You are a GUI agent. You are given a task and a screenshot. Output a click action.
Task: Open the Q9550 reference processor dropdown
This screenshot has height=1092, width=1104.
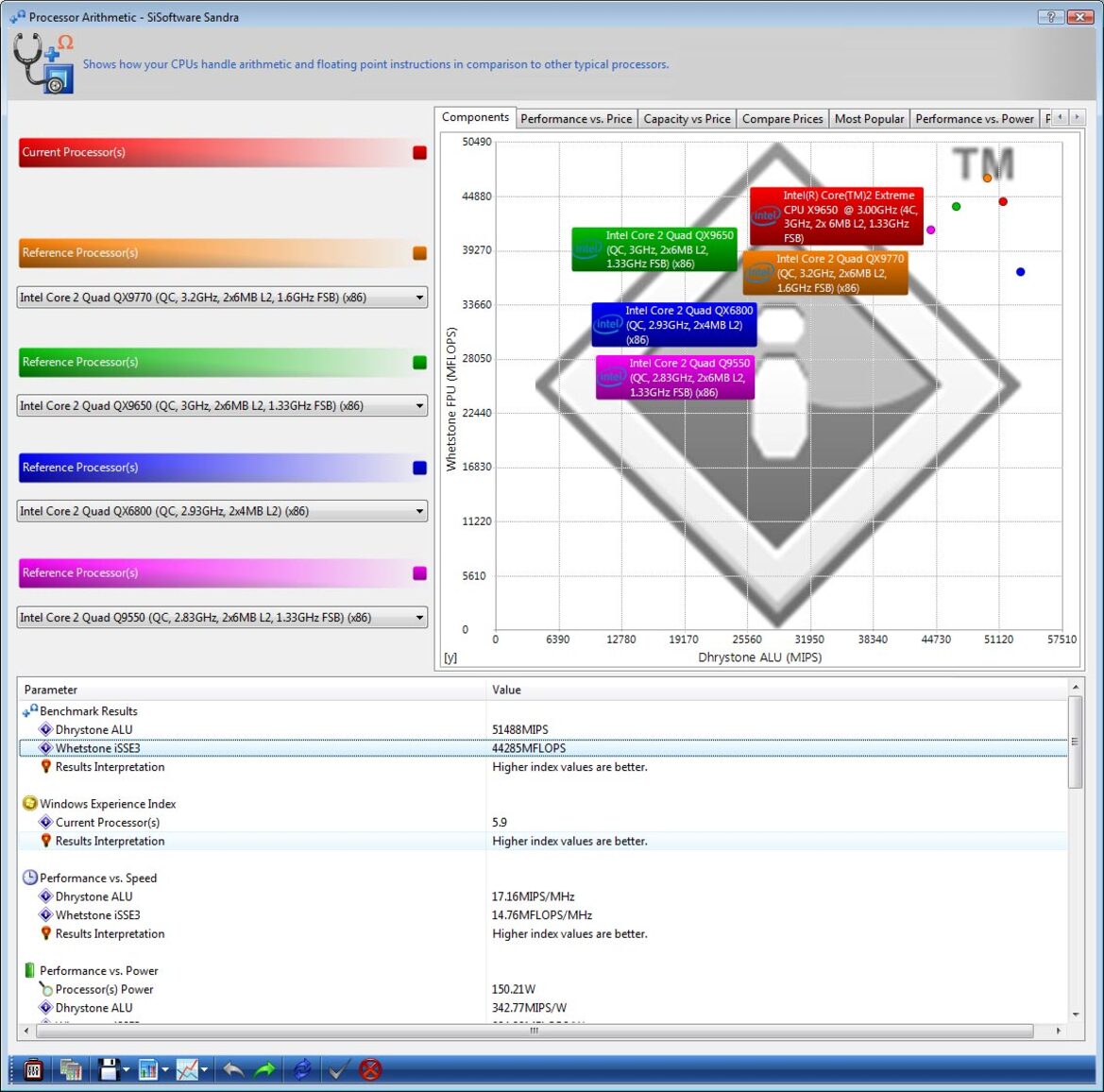pyautogui.click(x=222, y=618)
